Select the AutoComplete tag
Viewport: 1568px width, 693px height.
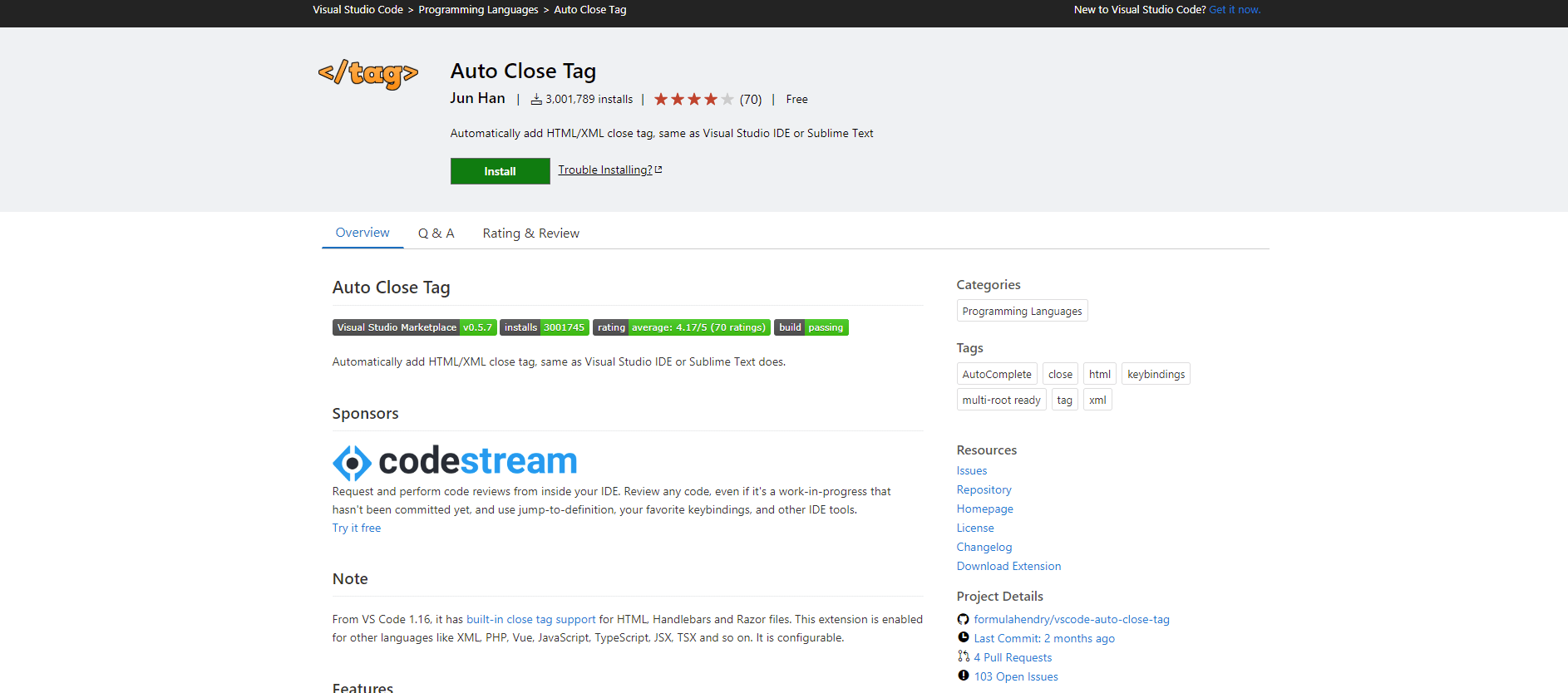(997, 374)
